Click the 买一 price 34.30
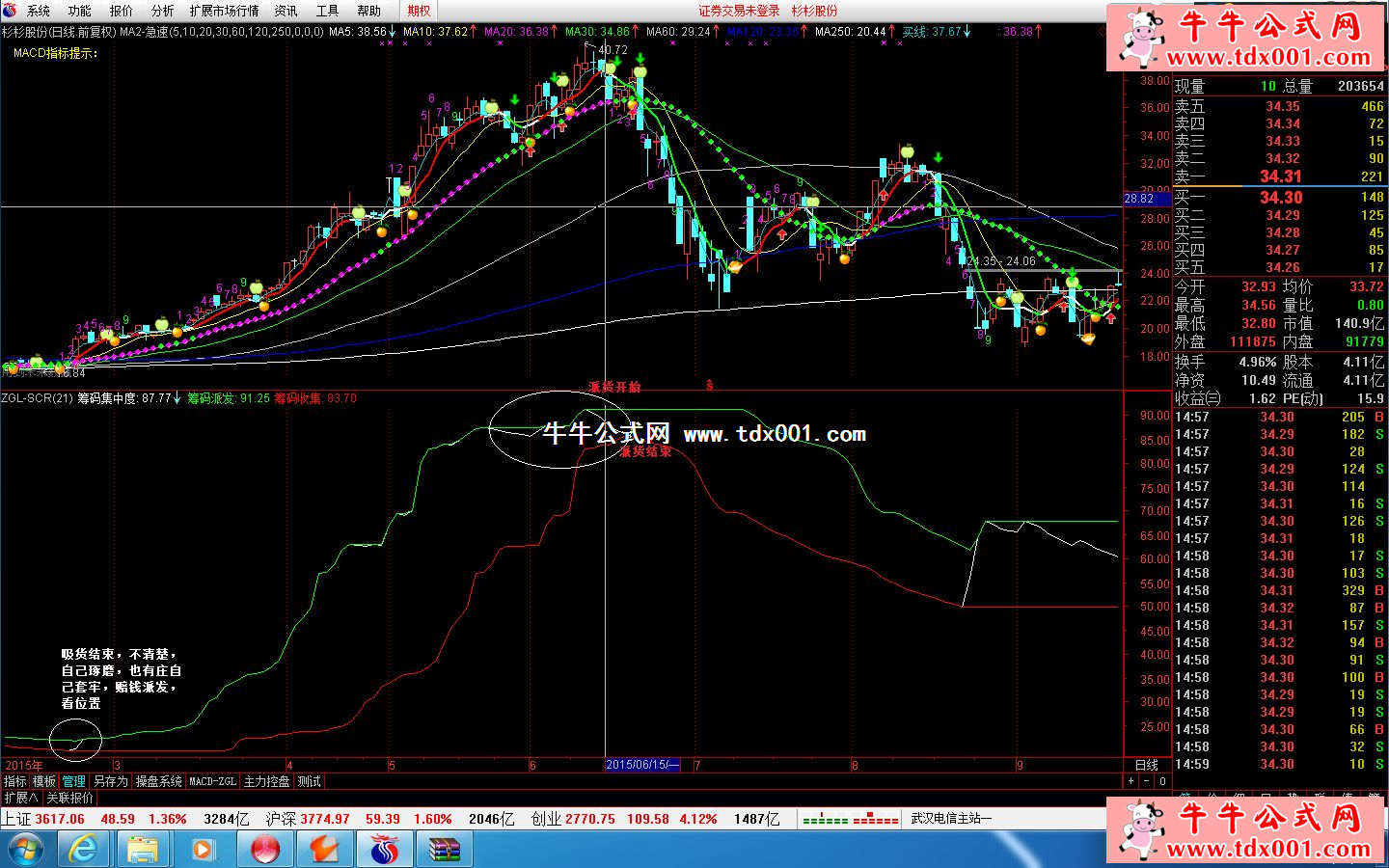 (x=1281, y=198)
